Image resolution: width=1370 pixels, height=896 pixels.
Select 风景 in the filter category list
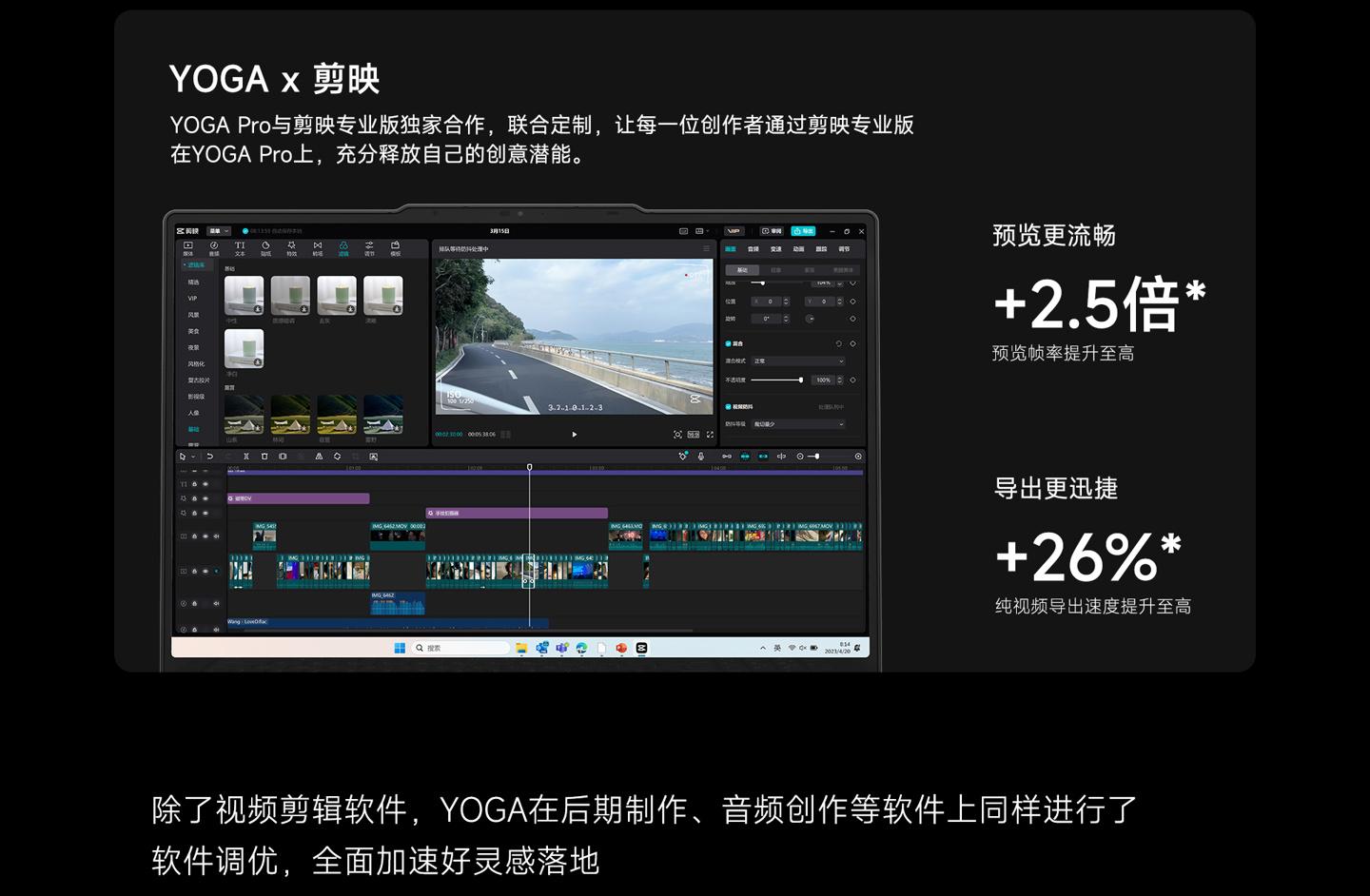pyautogui.click(x=193, y=315)
